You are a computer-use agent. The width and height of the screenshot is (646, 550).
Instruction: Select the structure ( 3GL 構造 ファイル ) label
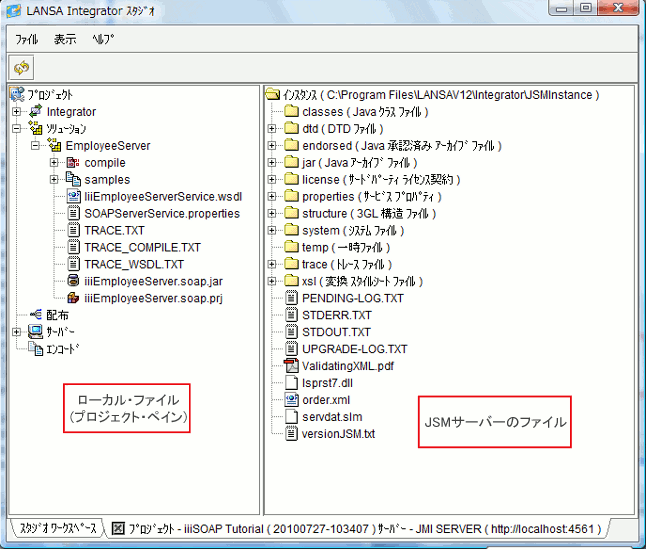point(369,213)
